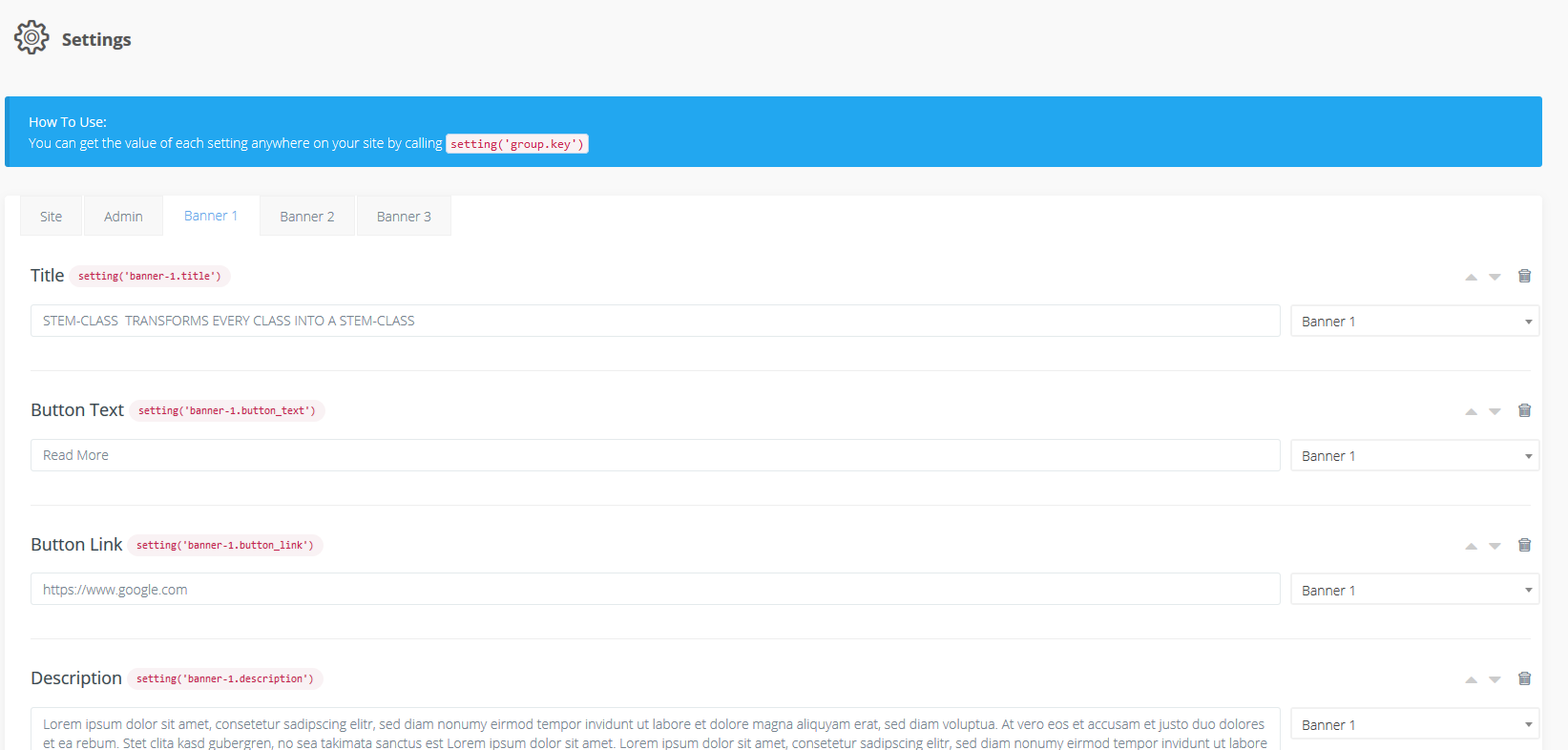Click the setting('banner-1.title') code tag
Viewport: 1568px width, 750px height.
(x=150, y=276)
